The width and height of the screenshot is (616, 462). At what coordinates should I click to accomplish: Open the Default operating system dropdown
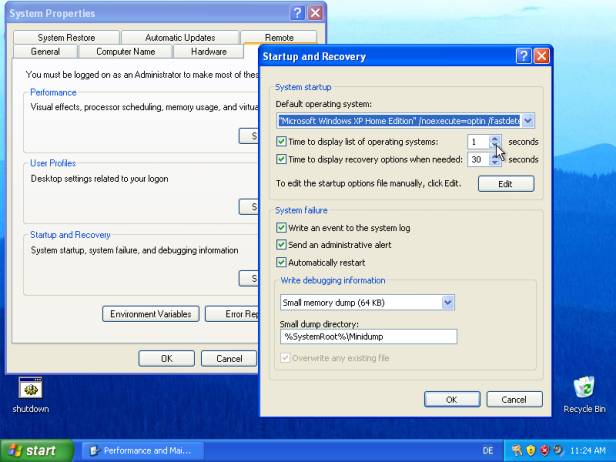pos(528,121)
